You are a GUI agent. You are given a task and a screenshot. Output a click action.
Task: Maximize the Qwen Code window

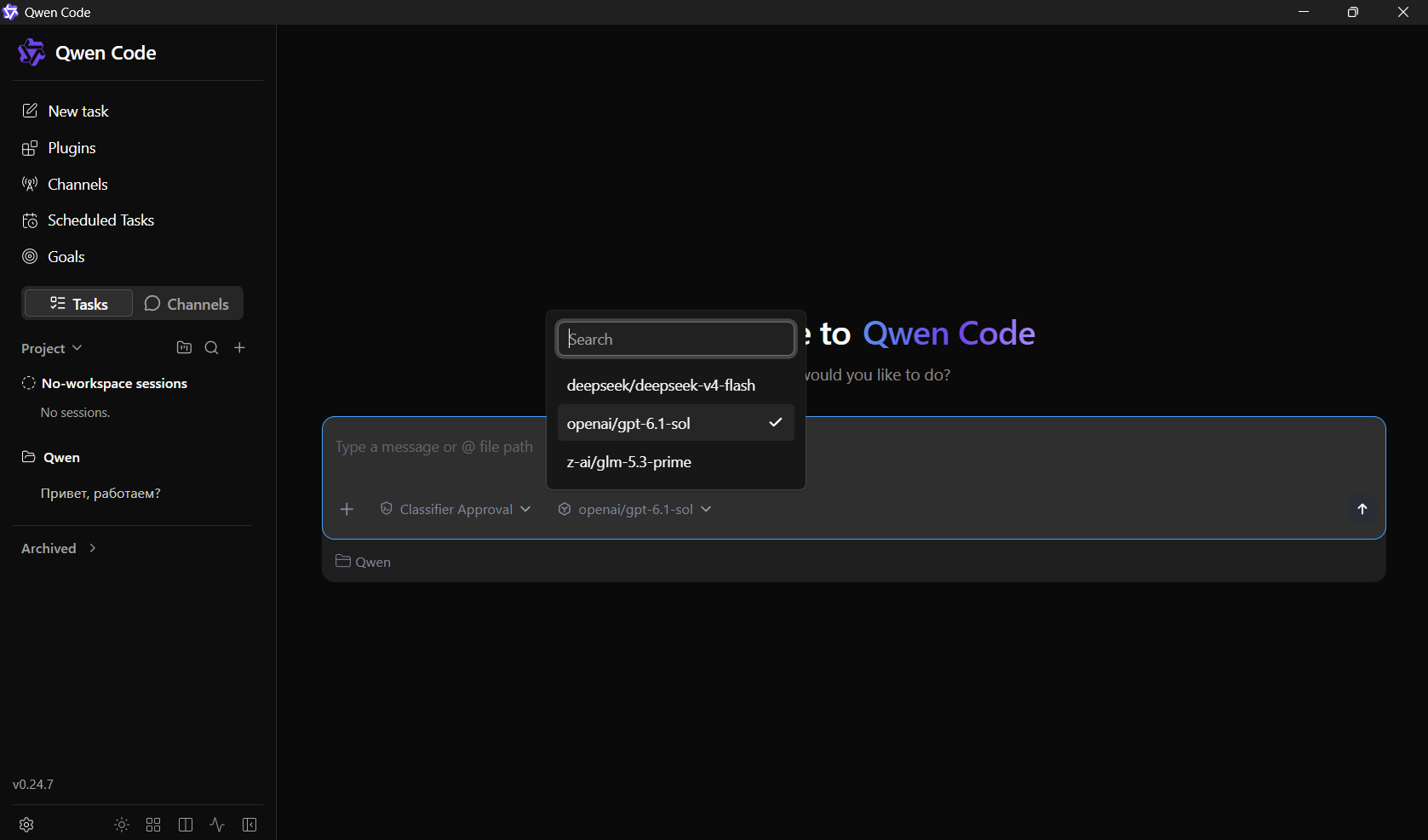[x=1353, y=12]
